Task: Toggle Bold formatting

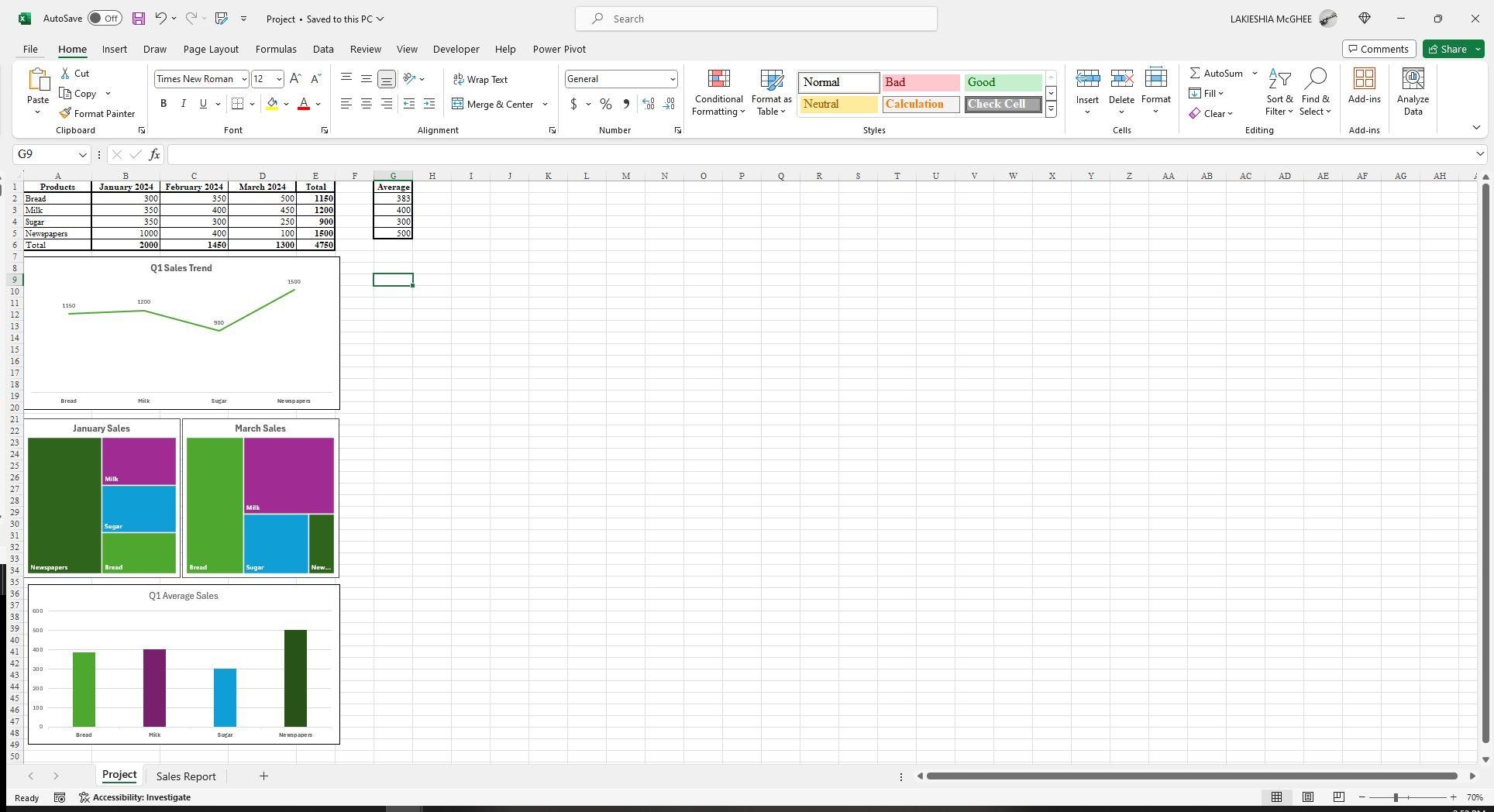Action: coord(164,104)
